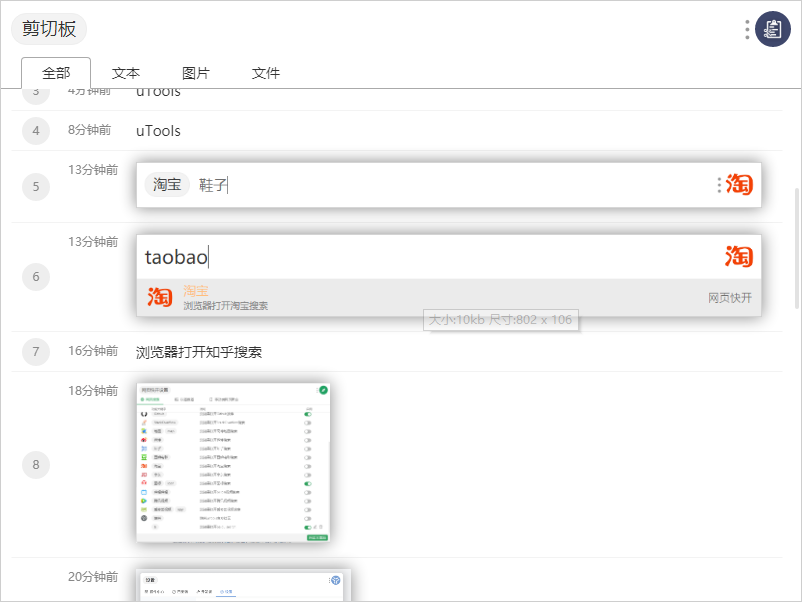The image size is (802, 602).
Task: Click the 8分钟前 timestamp
Action: pyautogui.click(x=90, y=130)
